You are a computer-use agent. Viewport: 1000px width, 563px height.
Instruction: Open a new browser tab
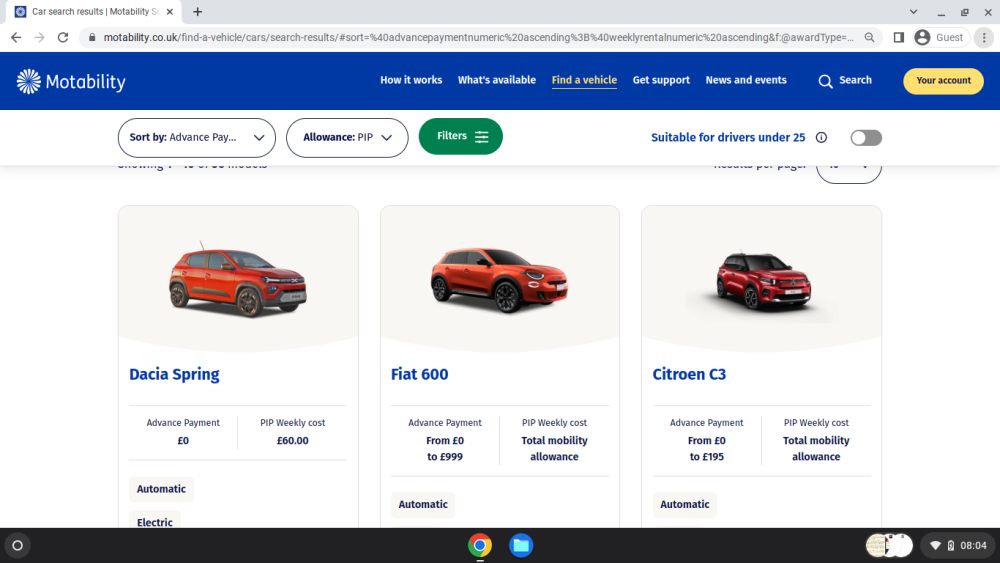(x=198, y=11)
